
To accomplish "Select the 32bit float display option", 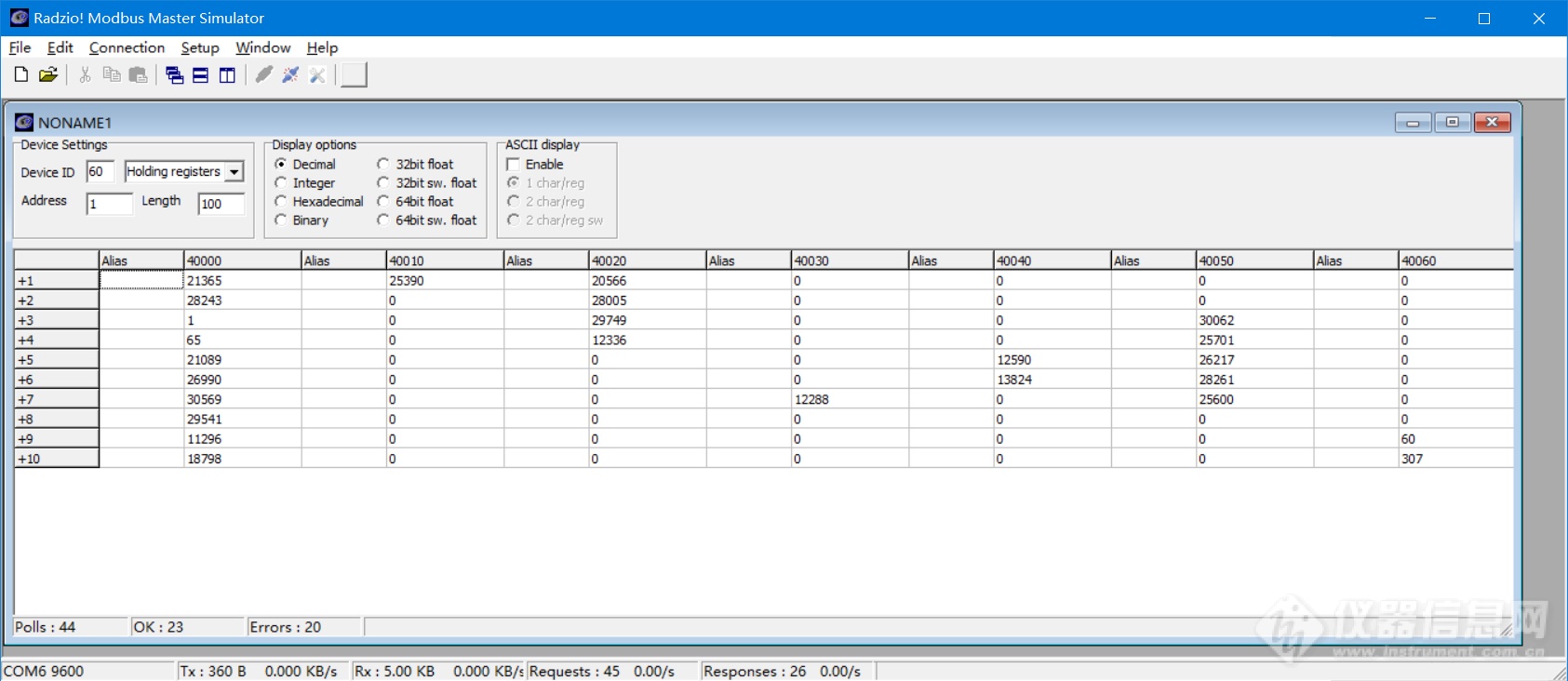I will [383, 164].
